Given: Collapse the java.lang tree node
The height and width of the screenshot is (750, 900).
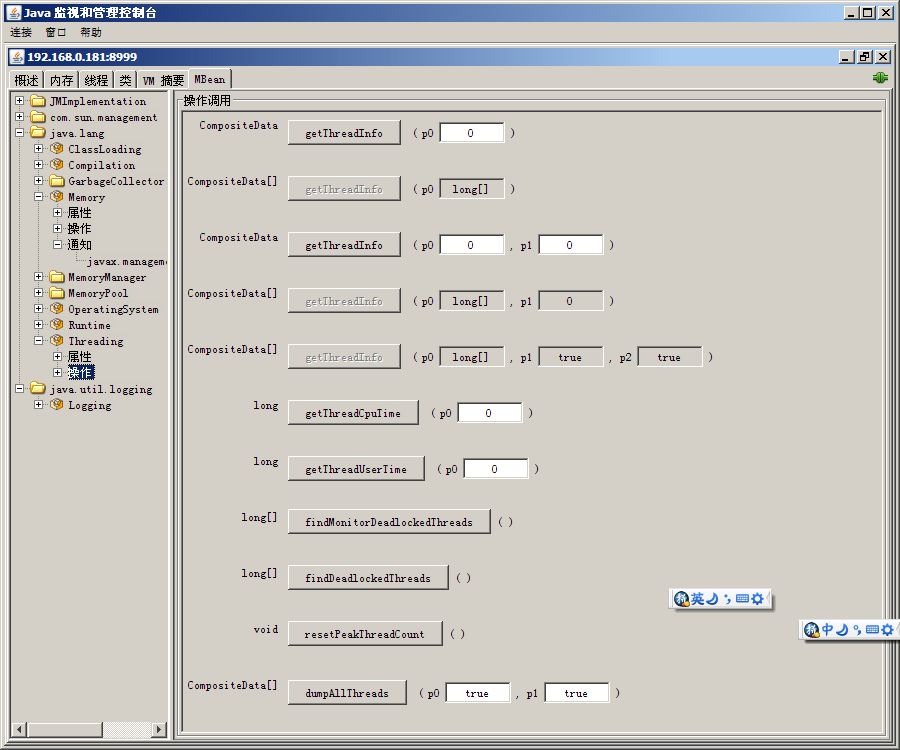Looking at the screenshot, I should coord(20,133).
